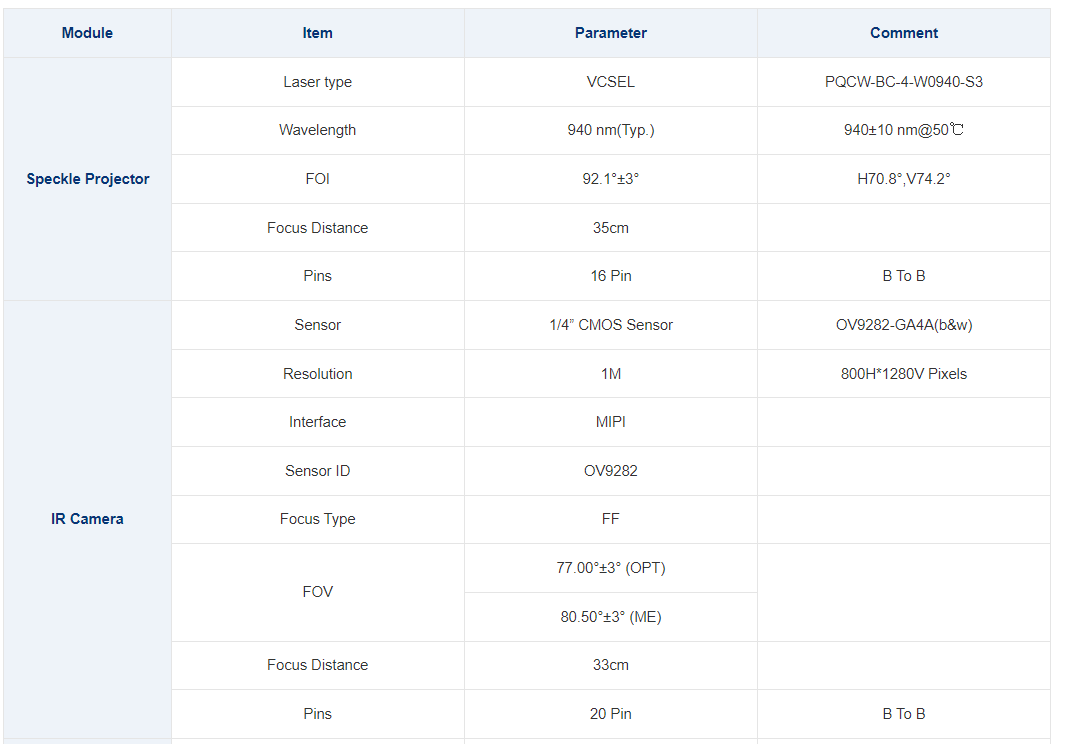Click the Item column header
The image size is (1067, 744).
pos(317,33)
